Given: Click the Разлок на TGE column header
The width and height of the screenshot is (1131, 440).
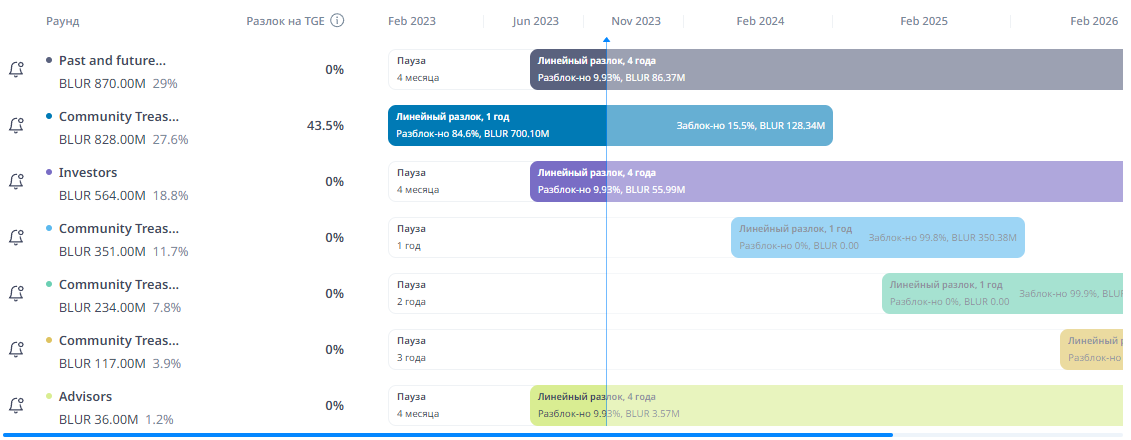Looking at the screenshot, I should coord(286,21).
